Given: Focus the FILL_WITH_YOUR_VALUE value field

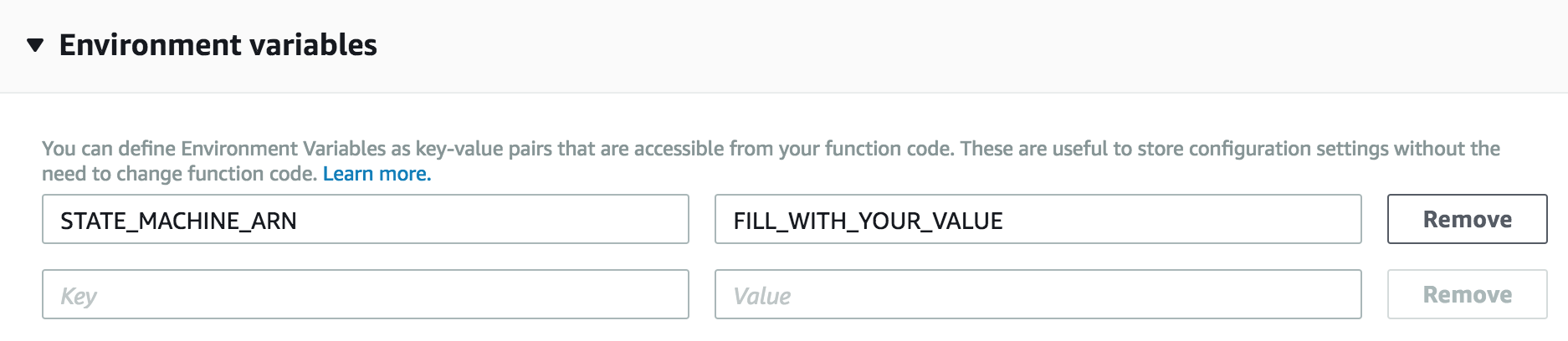Looking at the screenshot, I should [x=1038, y=220].
